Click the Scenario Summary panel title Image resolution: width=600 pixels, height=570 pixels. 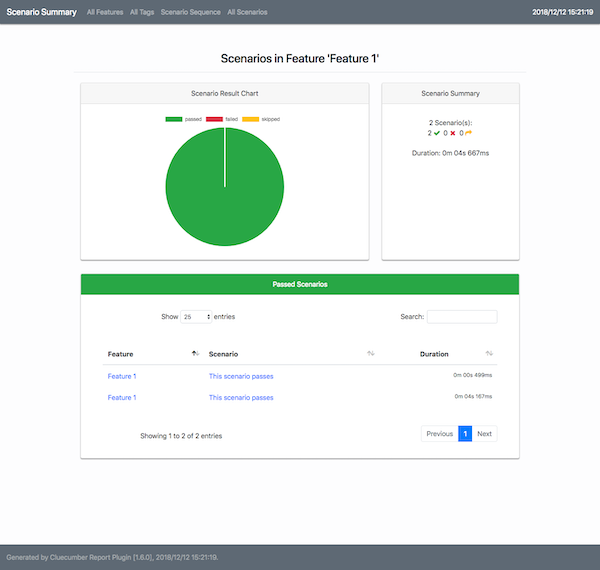tap(450, 93)
